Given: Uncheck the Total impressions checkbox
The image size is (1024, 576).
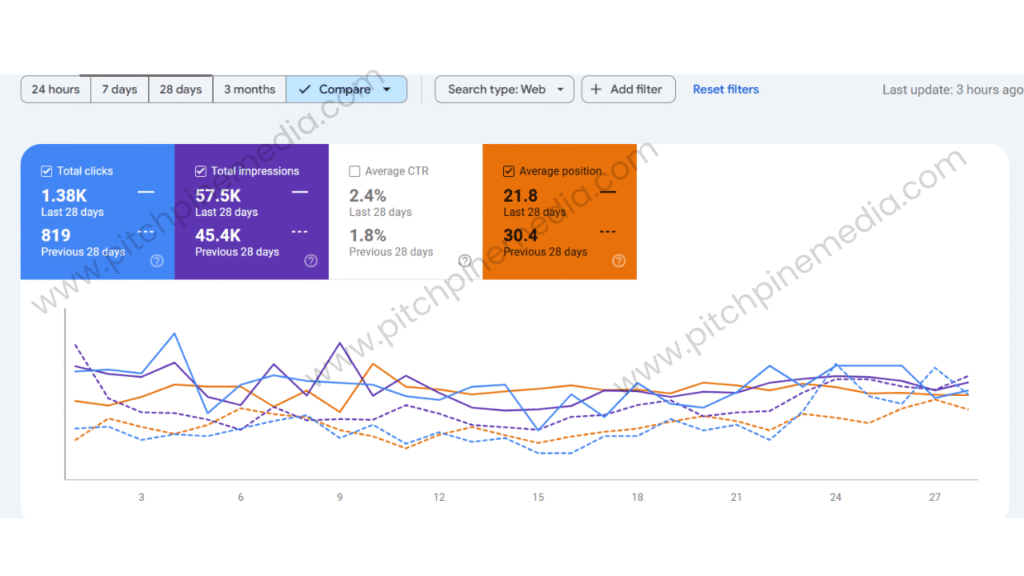Looking at the screenshot, I should tap(200, 171).
